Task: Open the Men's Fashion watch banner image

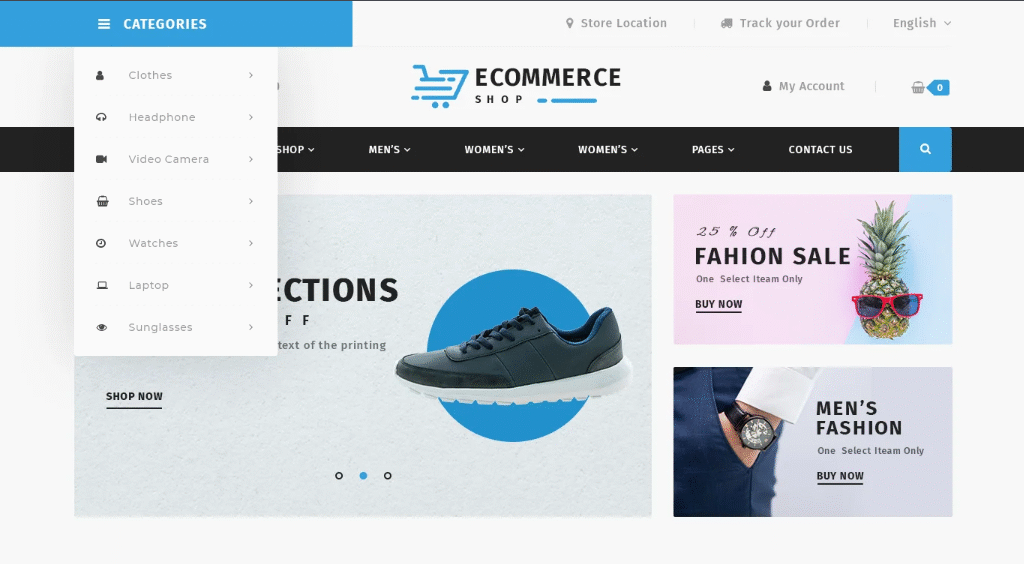Action: point(812,442)
